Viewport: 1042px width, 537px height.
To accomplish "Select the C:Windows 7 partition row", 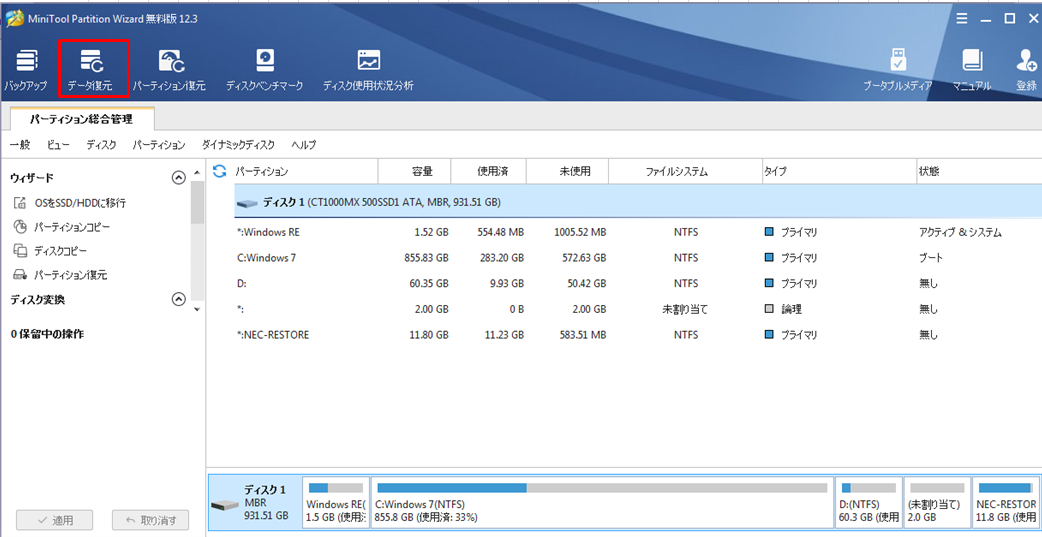I will (x=637, y=257).
